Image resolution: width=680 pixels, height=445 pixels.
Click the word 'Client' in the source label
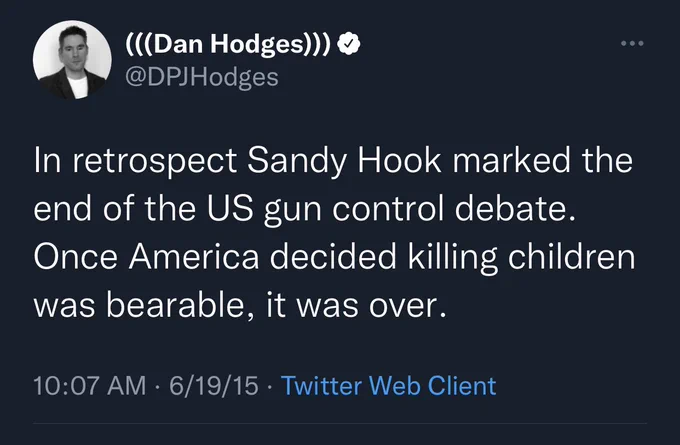point(462,386)
